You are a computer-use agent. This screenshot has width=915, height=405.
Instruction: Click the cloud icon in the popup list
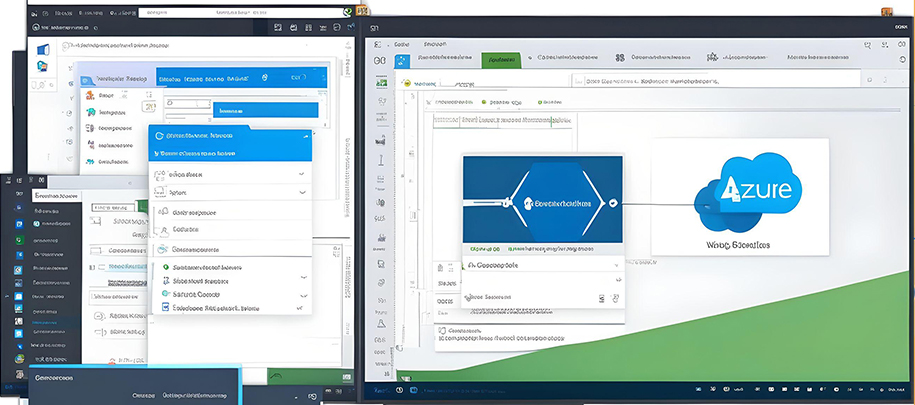click(x=163, y=249)
